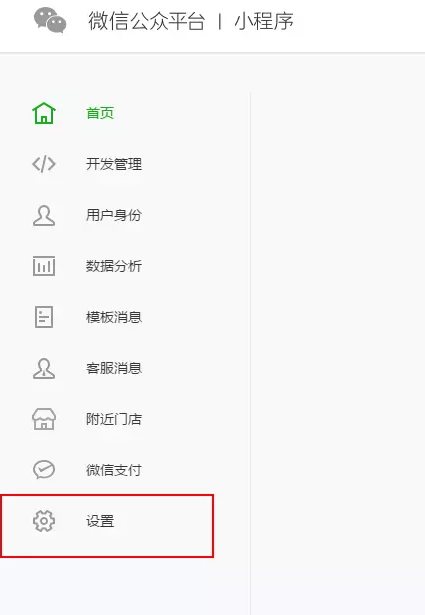The height and width of the screenshot is (615, 425).
Task: Open the 模板消息 page
Action: [114, 317]
